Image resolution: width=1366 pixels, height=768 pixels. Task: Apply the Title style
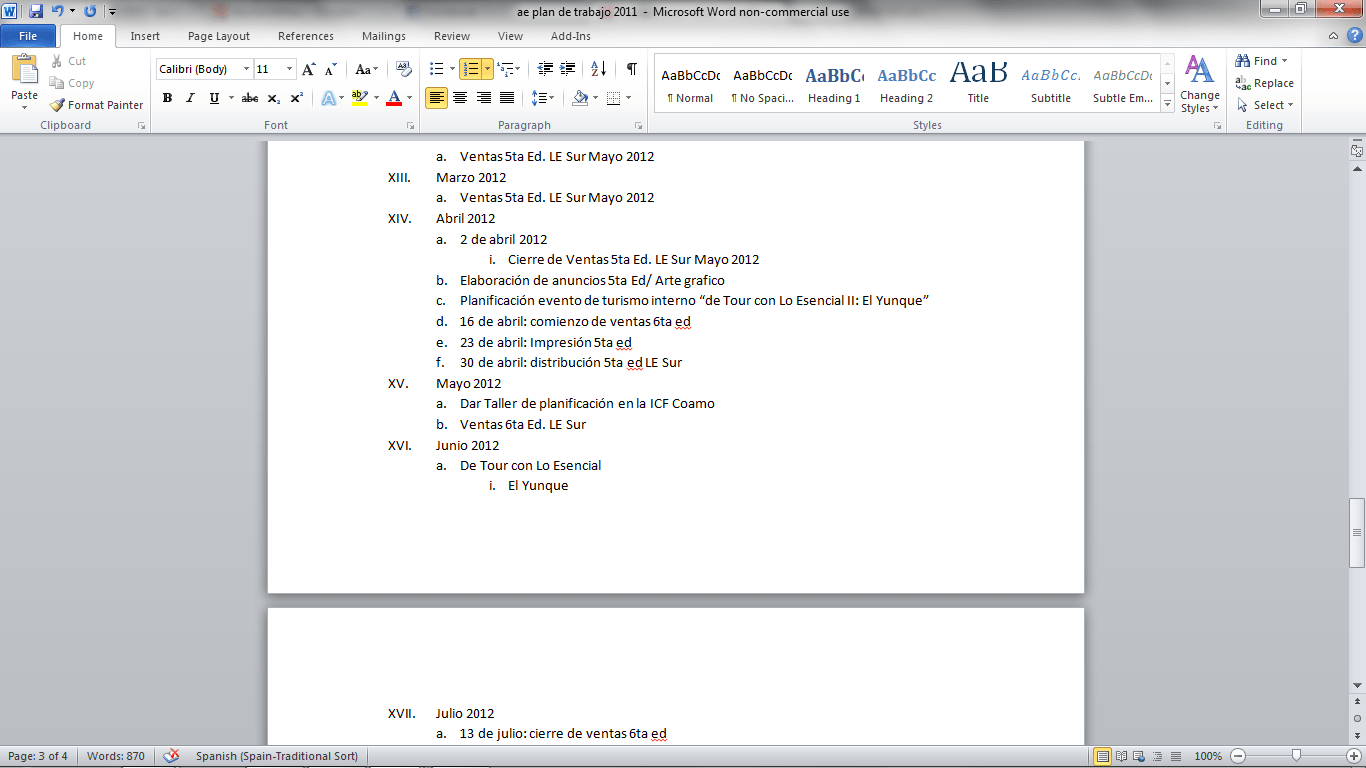pos(978,83)
